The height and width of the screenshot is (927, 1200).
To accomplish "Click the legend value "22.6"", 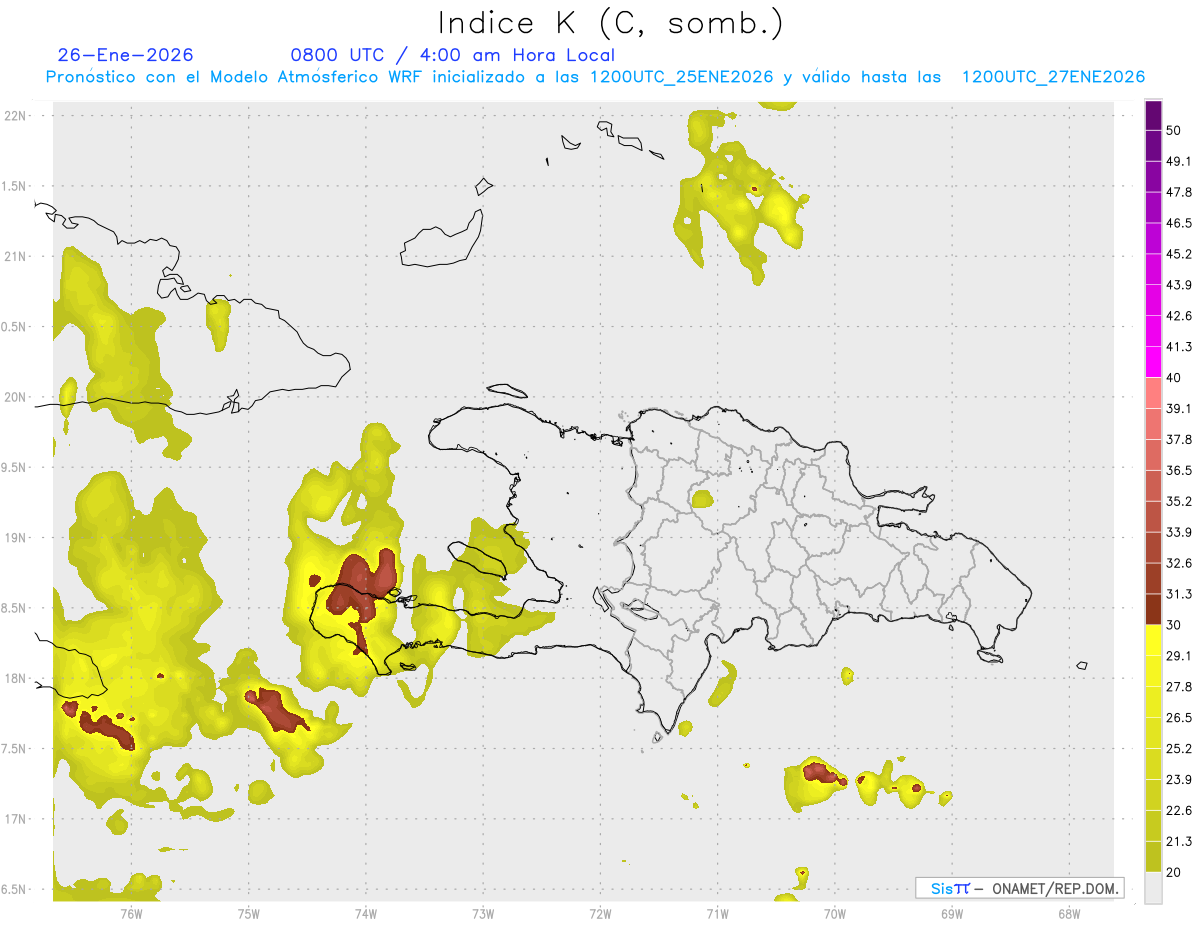I will pyautogui.click(x=1179, y=811).
